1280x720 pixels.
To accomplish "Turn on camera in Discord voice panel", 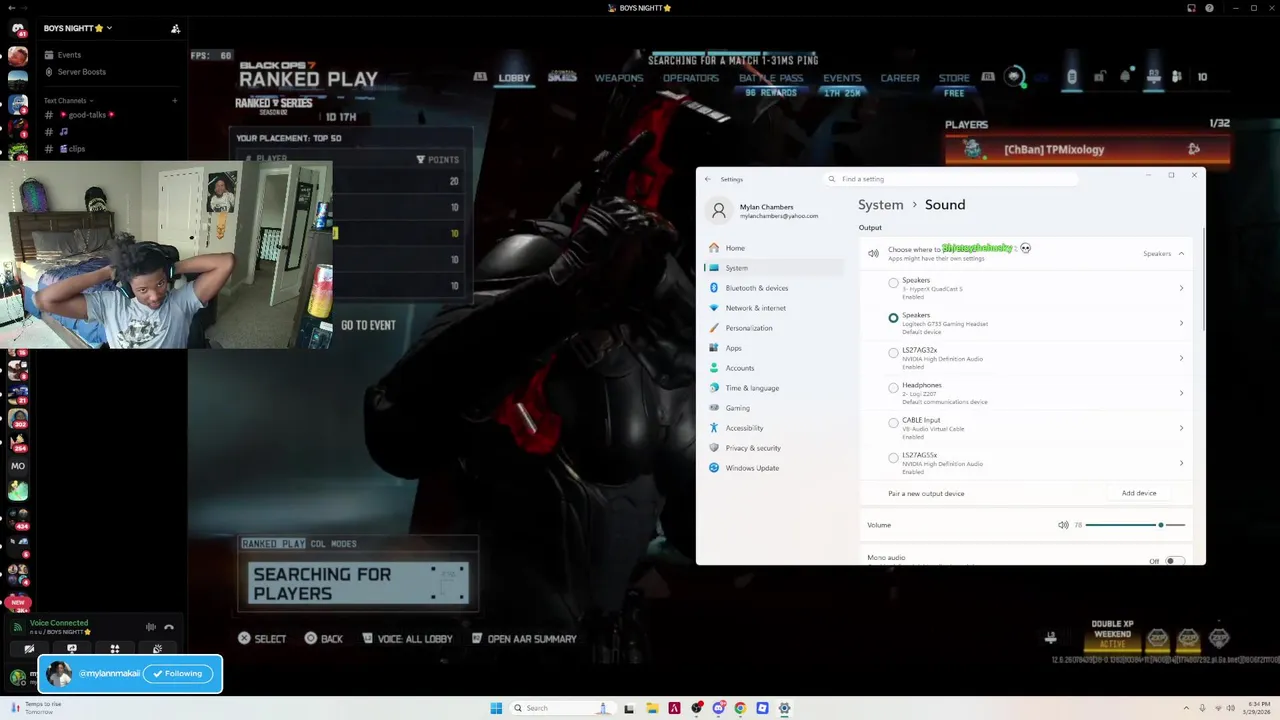I will coord(29,649).
